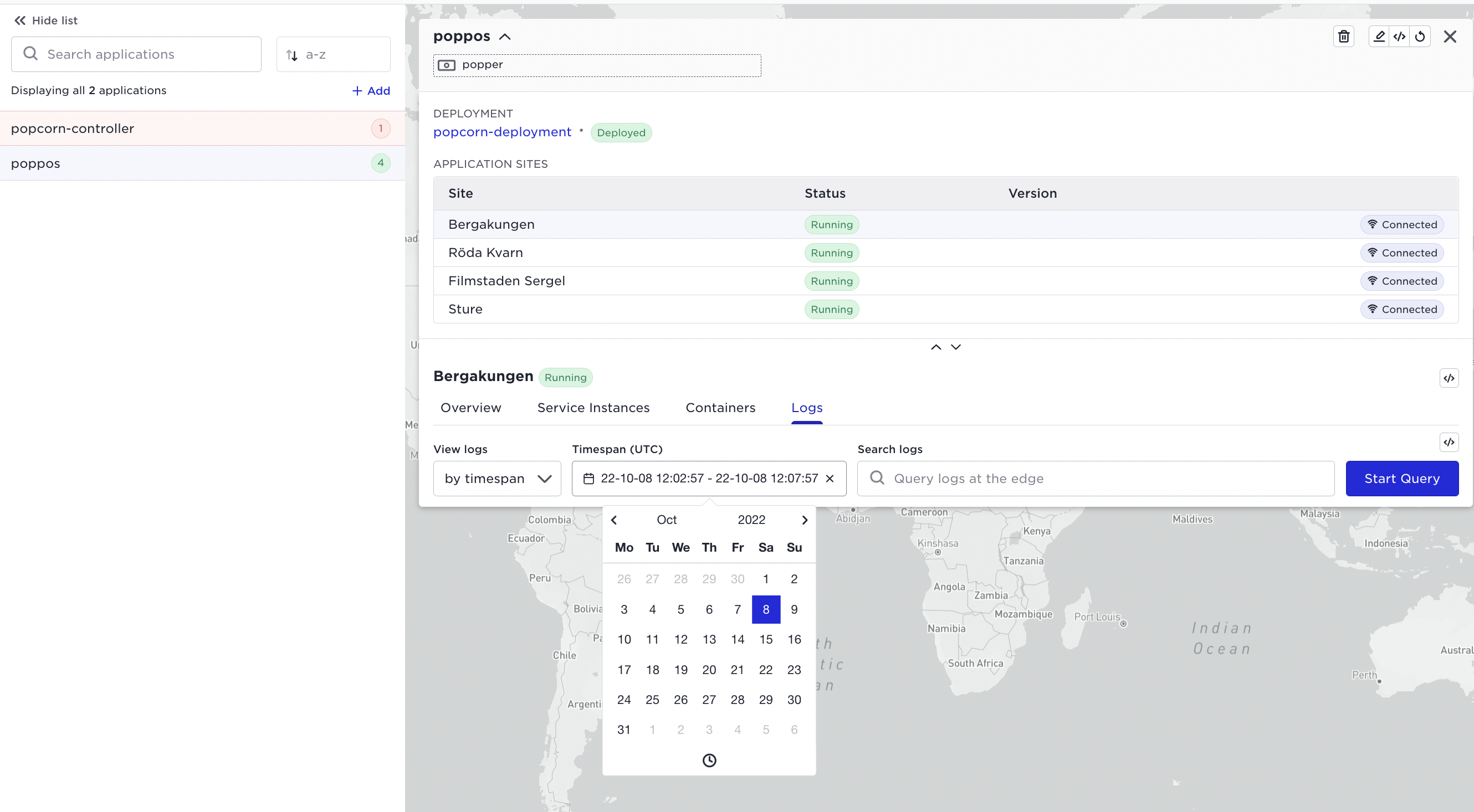Click the Hide list double-chevron
Viewport: 1474px width, 812px height.
(x=20, y=20)
